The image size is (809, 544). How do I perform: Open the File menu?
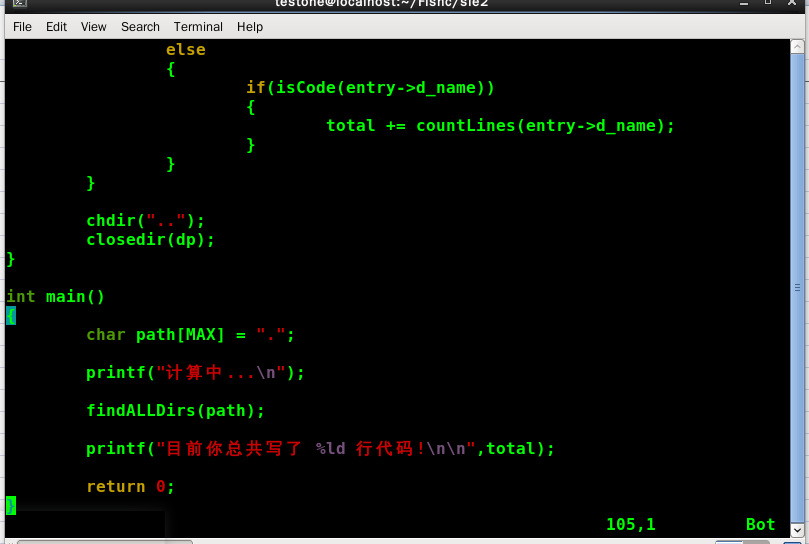point(22,27)
